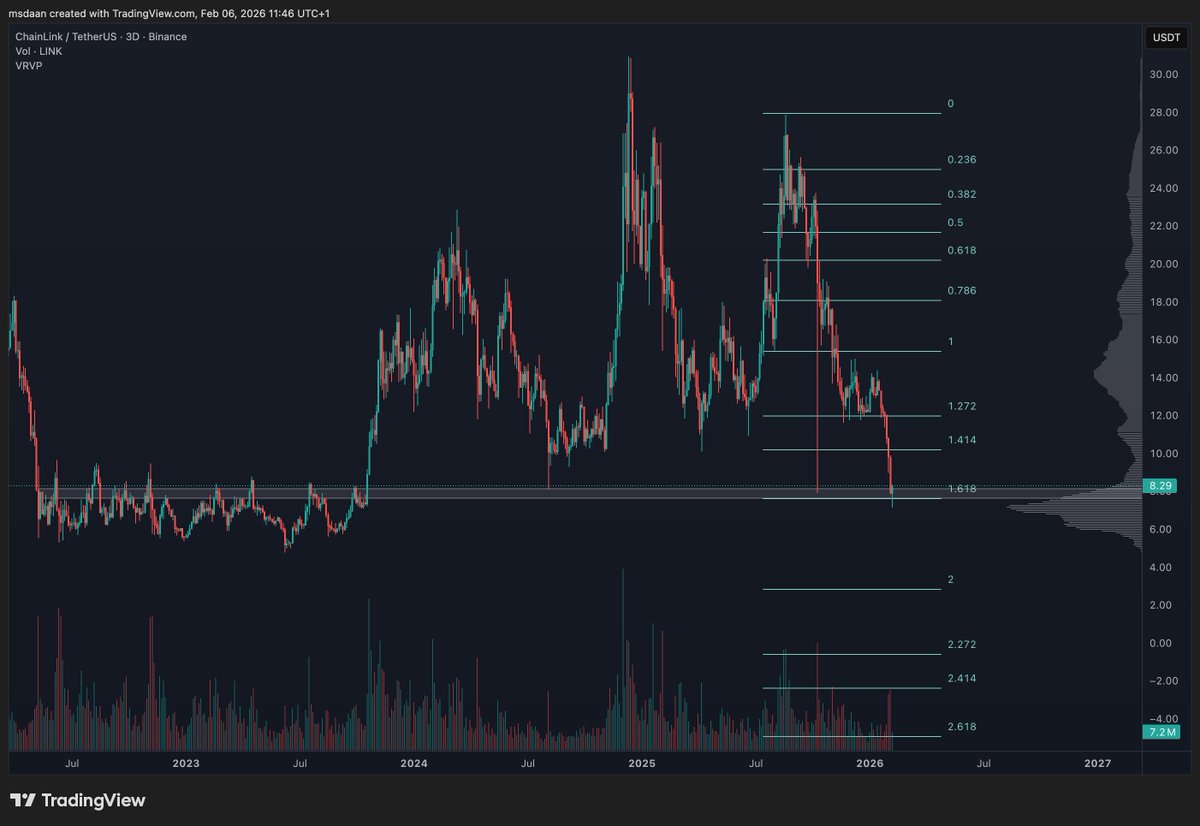Click the 1.272 Fibonacci level label
1200x826 pixels.
961,407
